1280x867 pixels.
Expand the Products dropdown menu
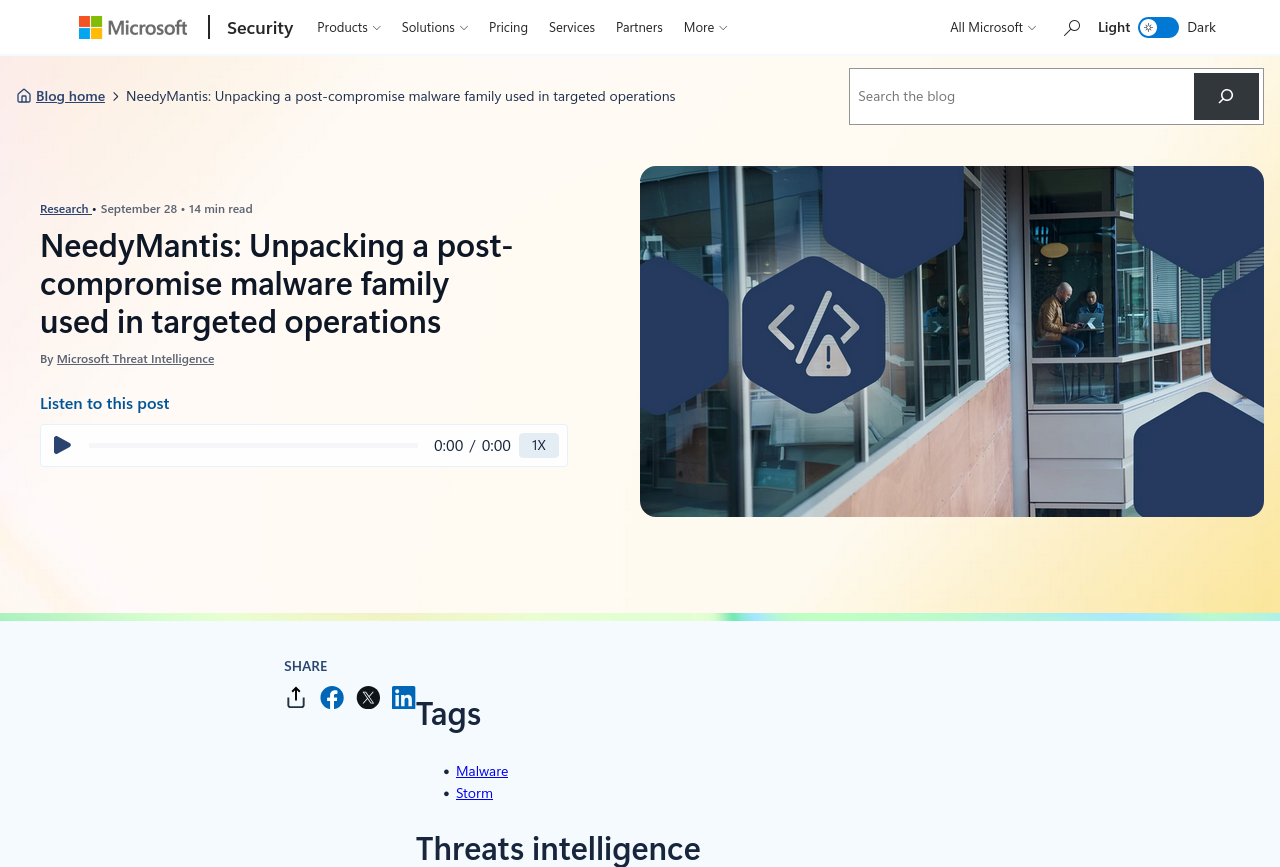click(349, 27)
